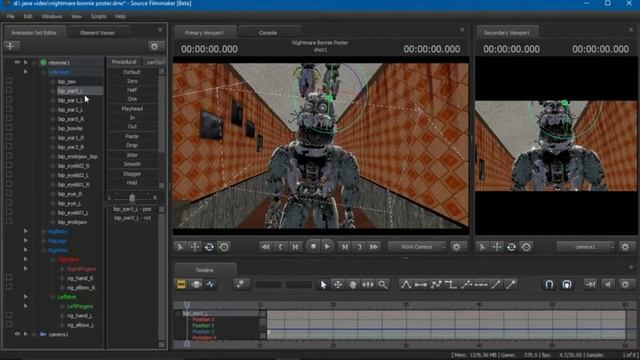Open the Scripts menu
The image size is (640, 360).
(x=98, y=16)
